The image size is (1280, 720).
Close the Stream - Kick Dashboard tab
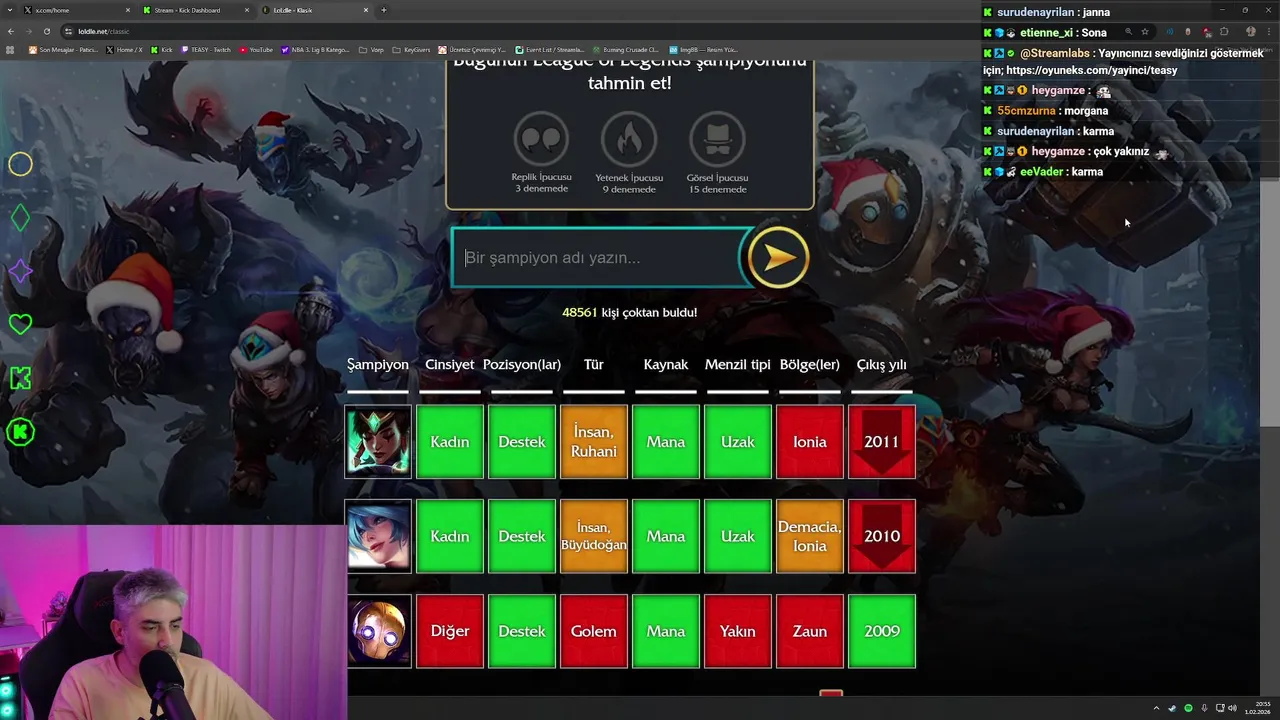(x=247, y=10)
